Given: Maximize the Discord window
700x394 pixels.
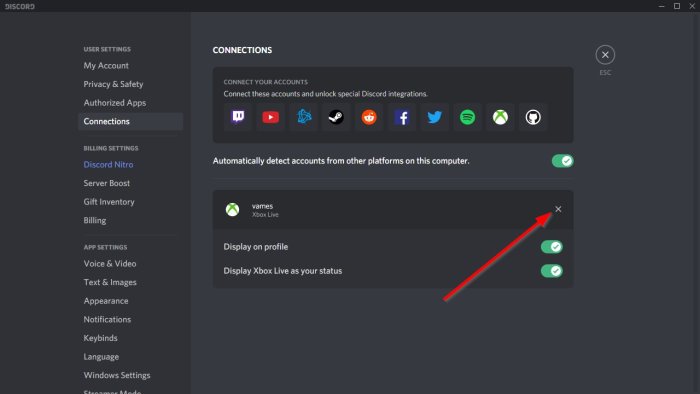Looking at the screenshot, I should [677, 6].
